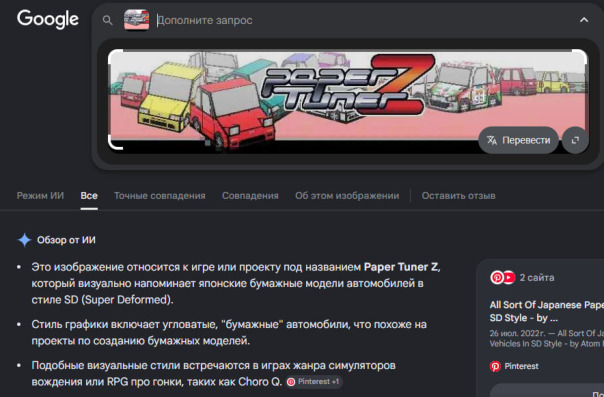Click the Дополните запрос input field
The height and width of the screenshot is (397, 604).
pos(362,20)
